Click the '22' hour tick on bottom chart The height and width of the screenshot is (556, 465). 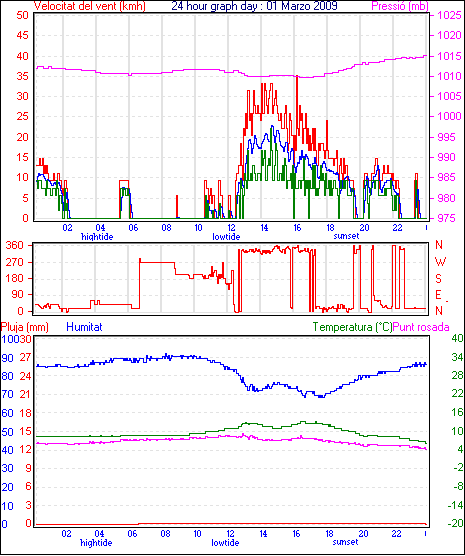[x=397, y=533]
